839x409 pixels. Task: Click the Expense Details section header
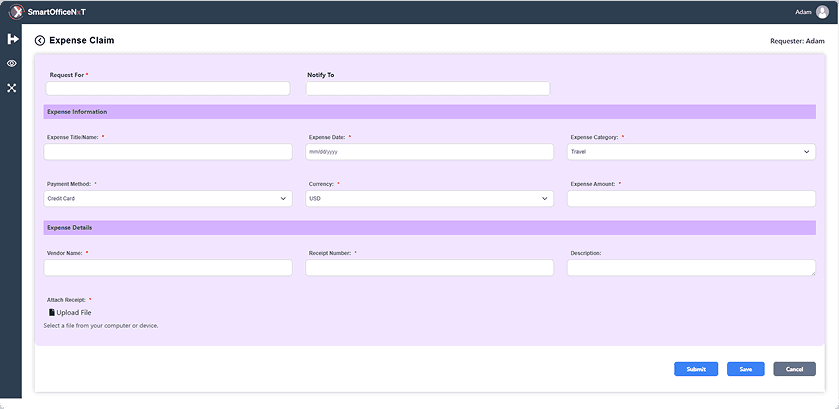click(x=430, y=228)
